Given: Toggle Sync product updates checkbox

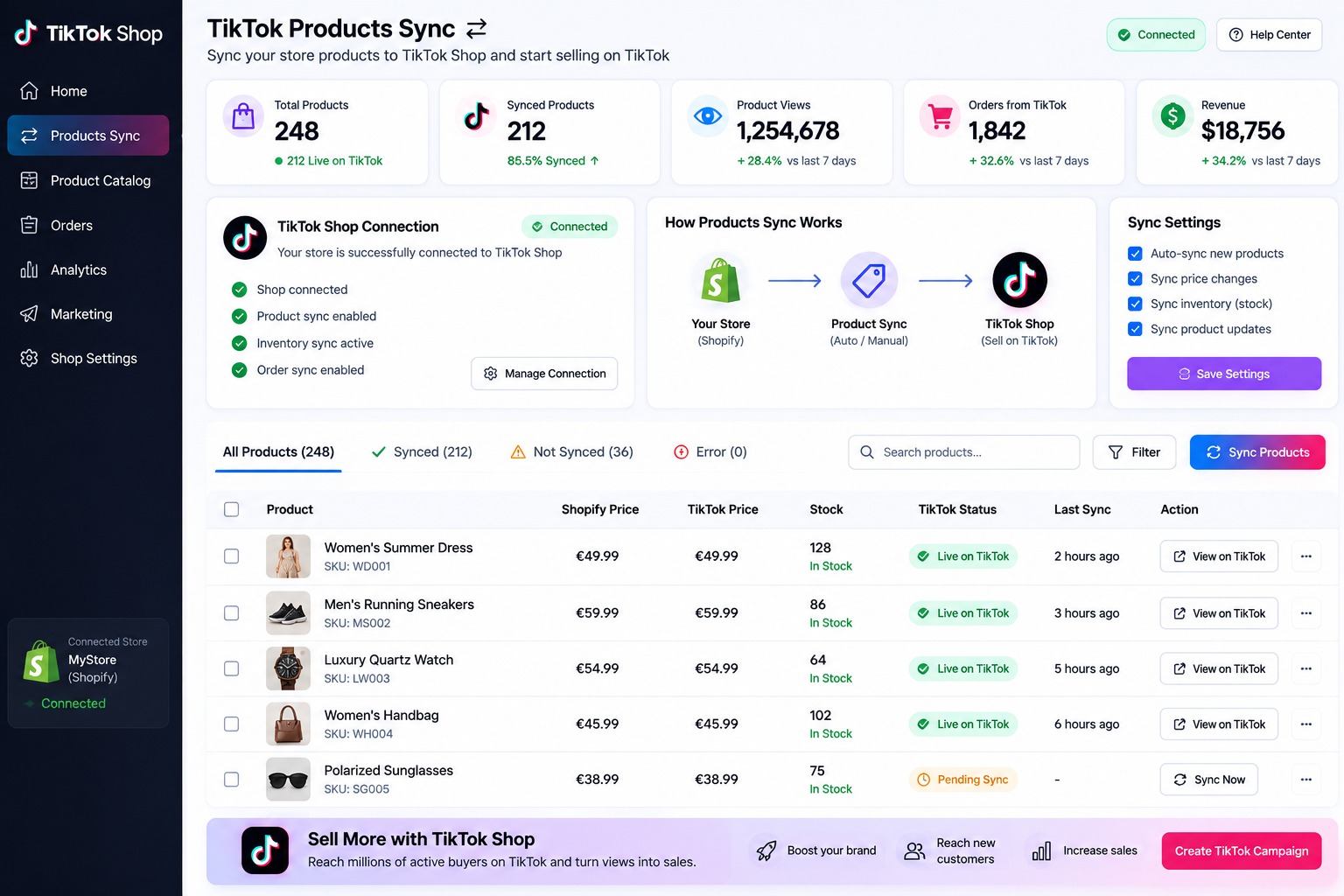Looking at the screenshot, I should [1135, 329].
